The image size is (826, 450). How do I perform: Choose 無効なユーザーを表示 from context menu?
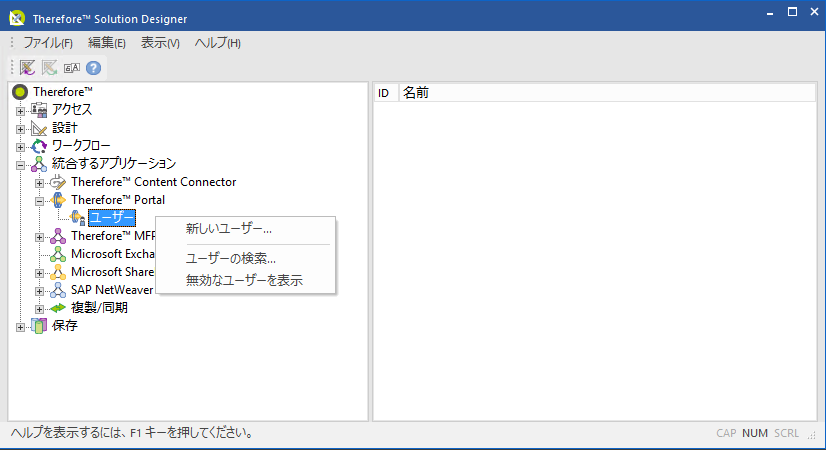(x=245, y=280)
